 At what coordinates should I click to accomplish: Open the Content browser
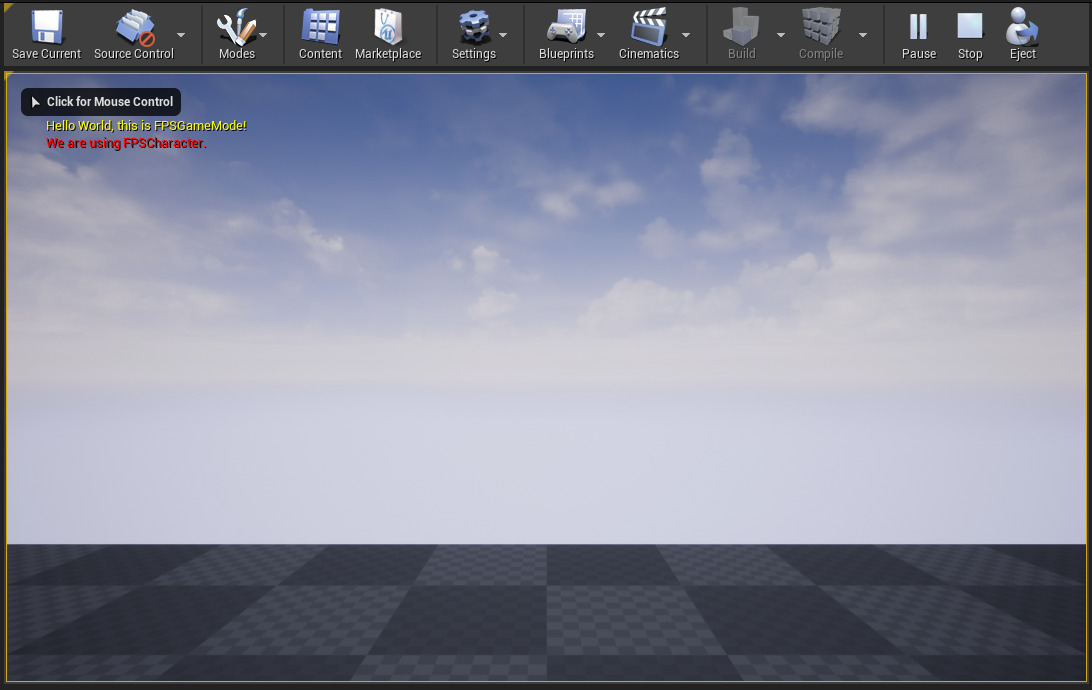[320, 28]
